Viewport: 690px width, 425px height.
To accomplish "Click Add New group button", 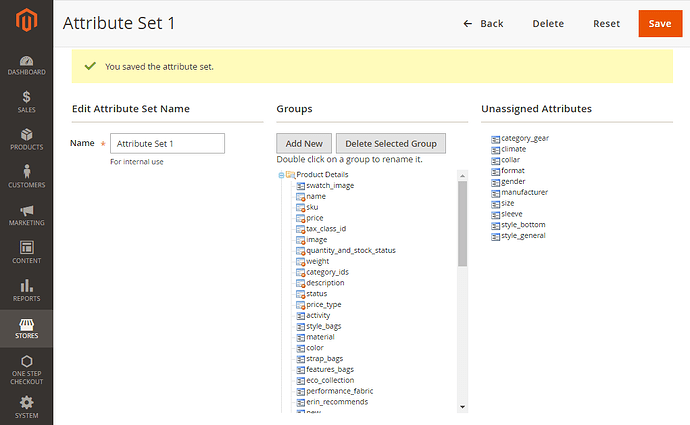I will tap(304, 144).
